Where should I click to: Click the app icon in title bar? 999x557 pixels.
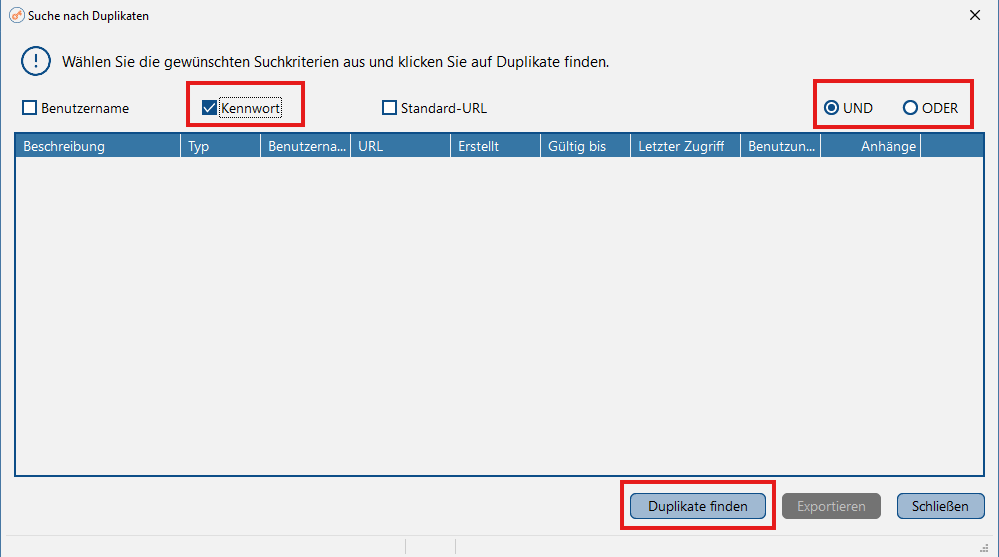coord(17,15)
